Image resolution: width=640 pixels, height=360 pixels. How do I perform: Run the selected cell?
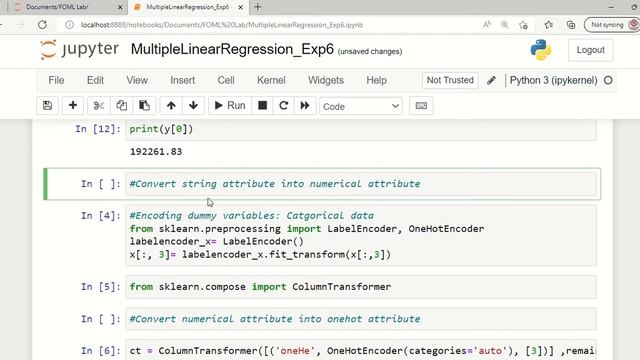230,106
